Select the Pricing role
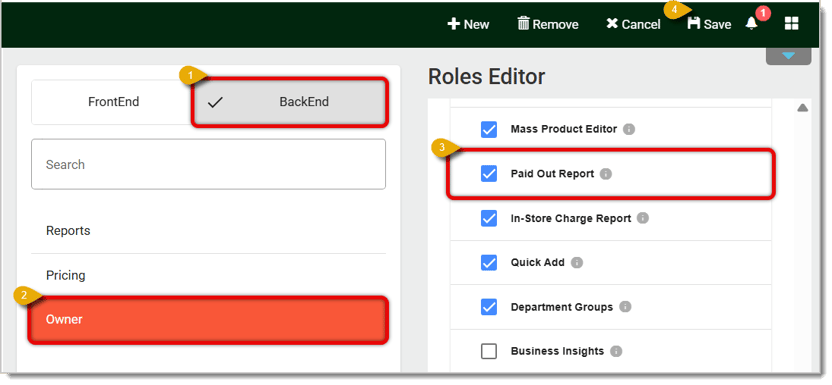 [x=209, y=275]
